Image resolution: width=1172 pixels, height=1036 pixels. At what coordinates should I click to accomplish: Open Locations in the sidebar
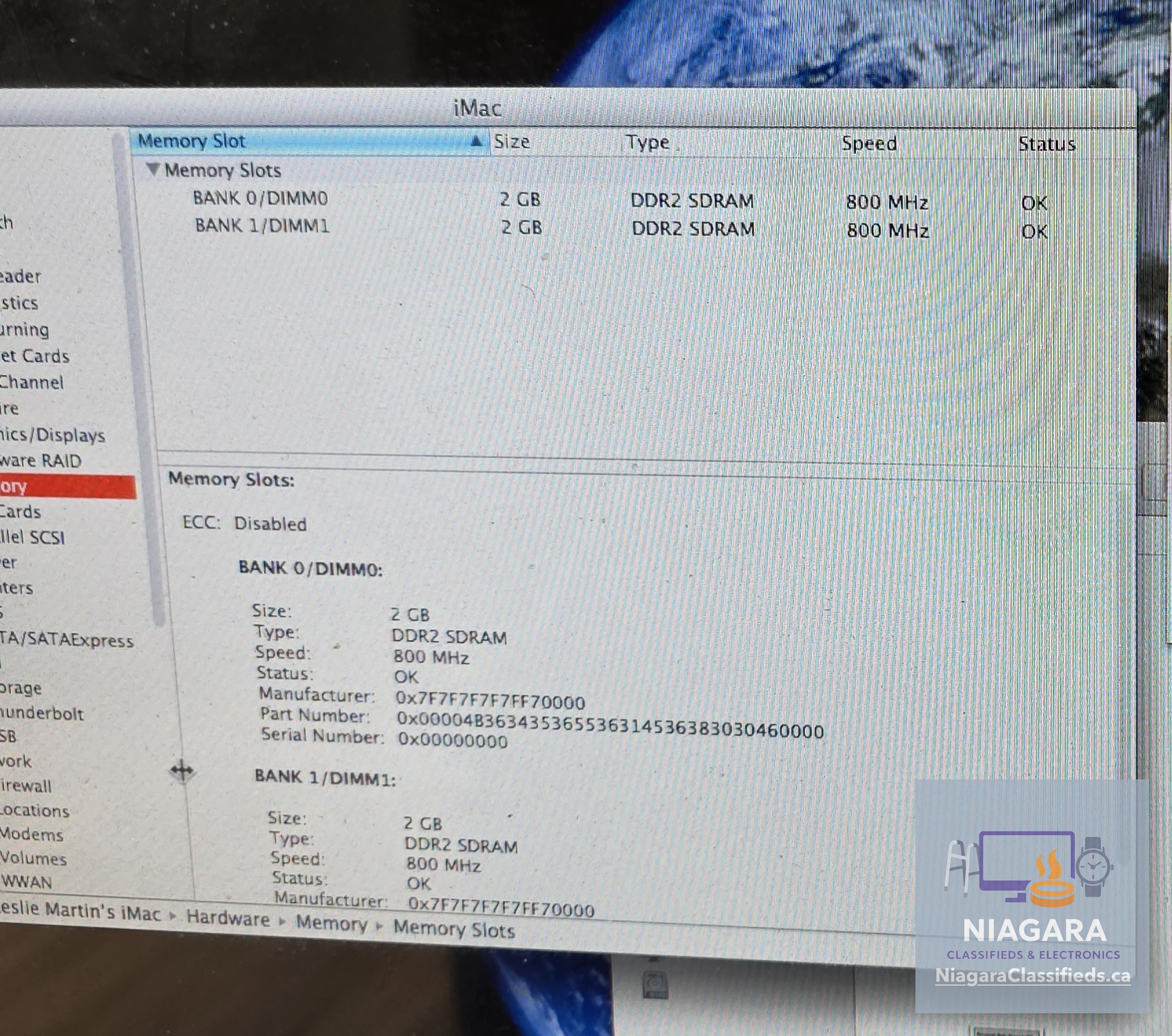tap(34, 810)
